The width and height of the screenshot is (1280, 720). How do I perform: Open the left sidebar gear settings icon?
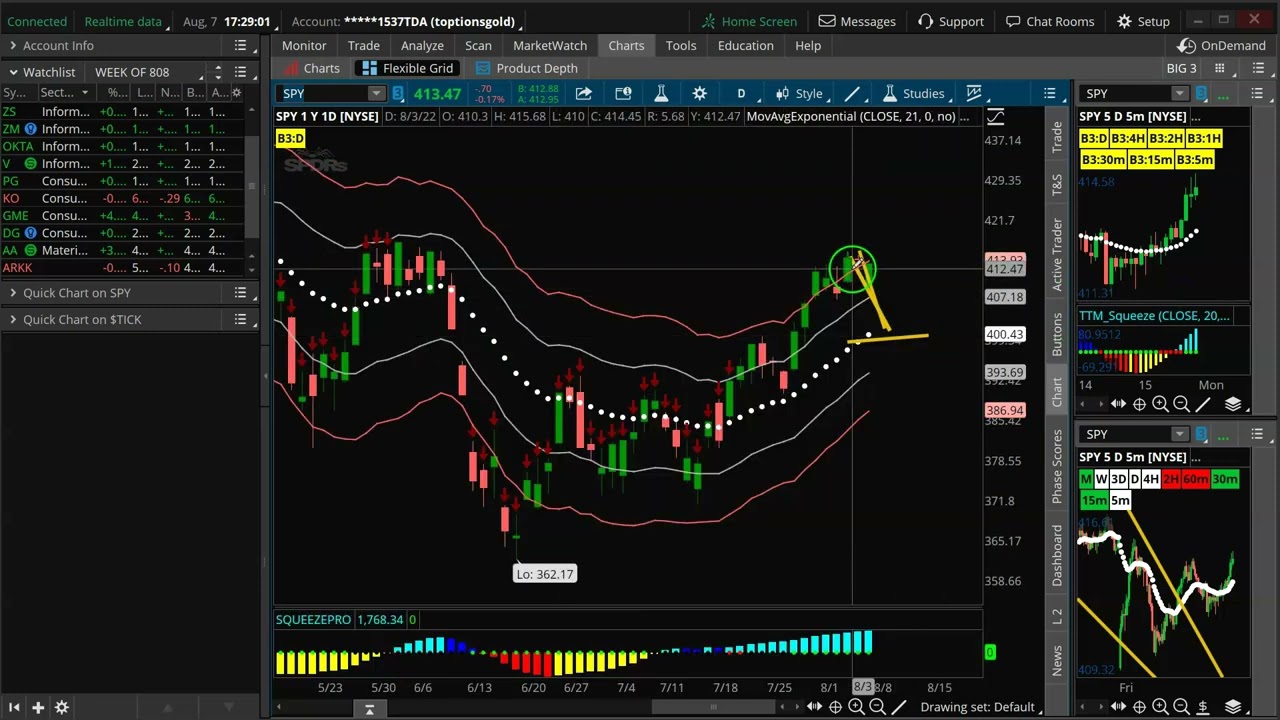pos(62,707)
